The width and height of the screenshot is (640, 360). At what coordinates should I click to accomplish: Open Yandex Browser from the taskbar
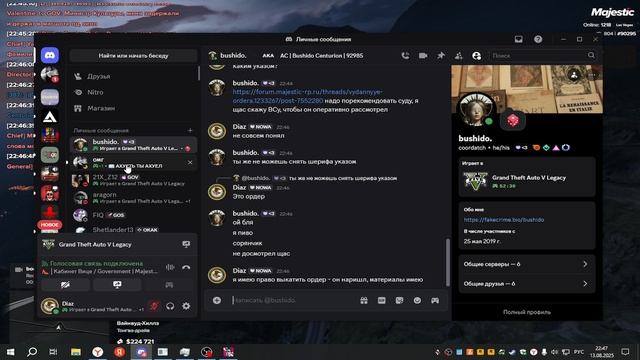point(97,352)
